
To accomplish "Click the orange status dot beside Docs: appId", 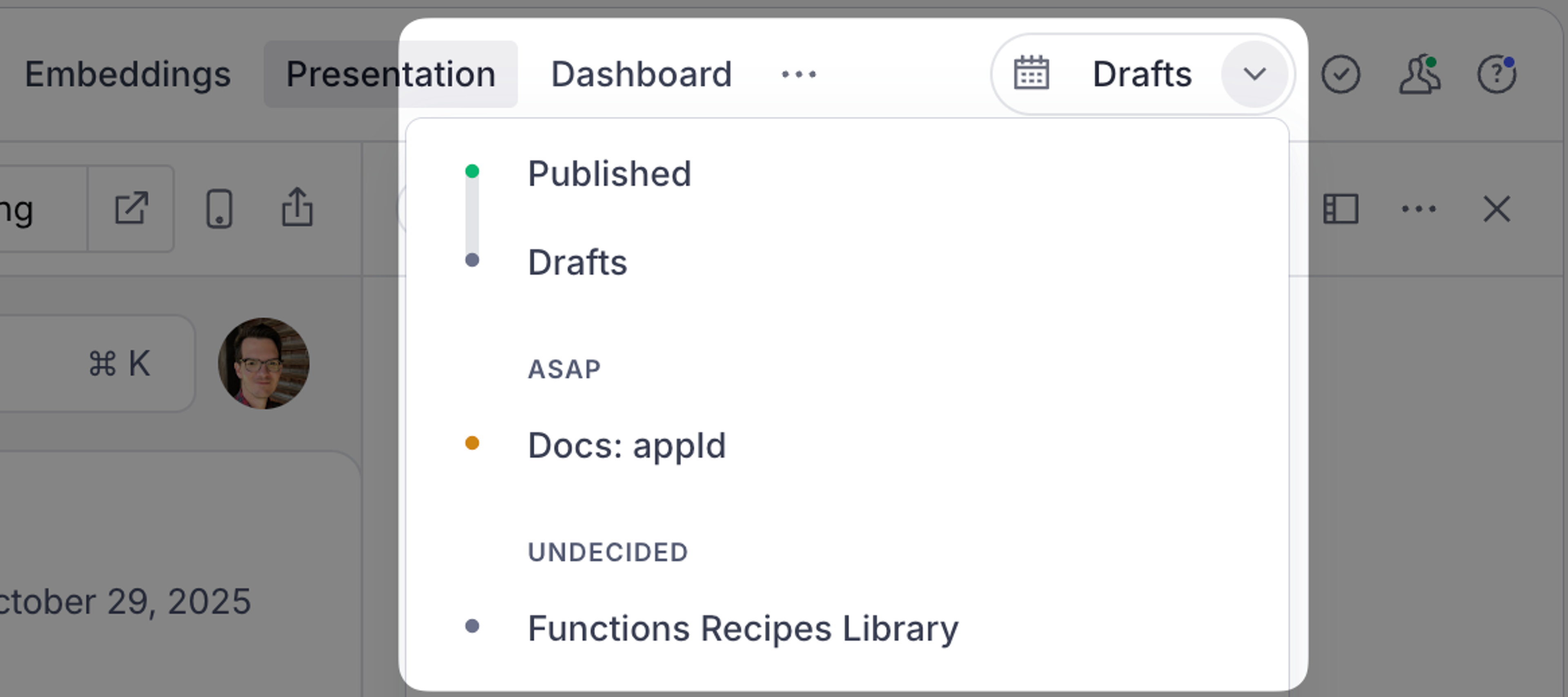I will point(473,444).
